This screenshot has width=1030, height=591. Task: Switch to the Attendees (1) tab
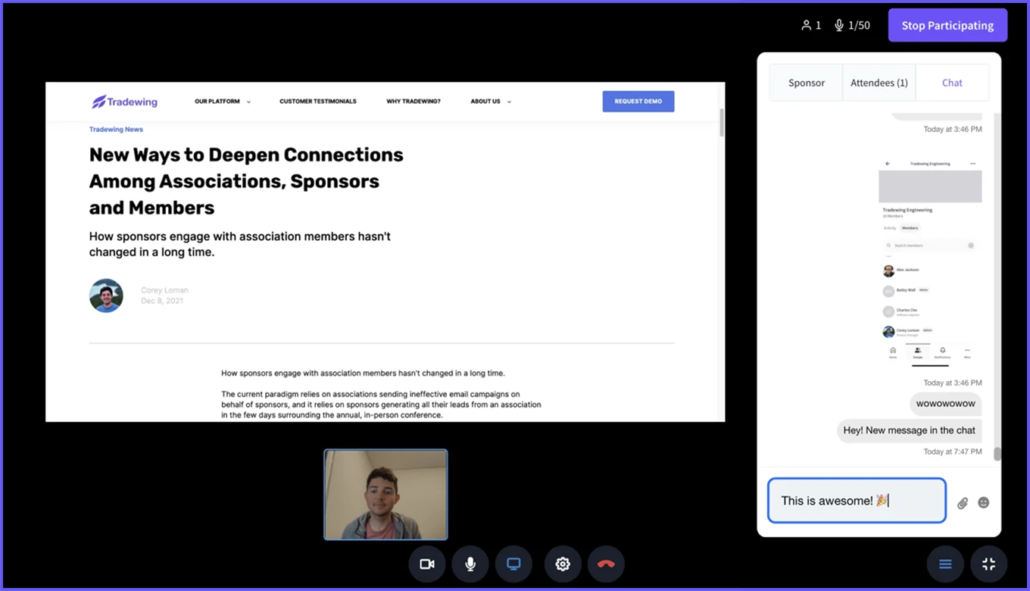(879, 83)
